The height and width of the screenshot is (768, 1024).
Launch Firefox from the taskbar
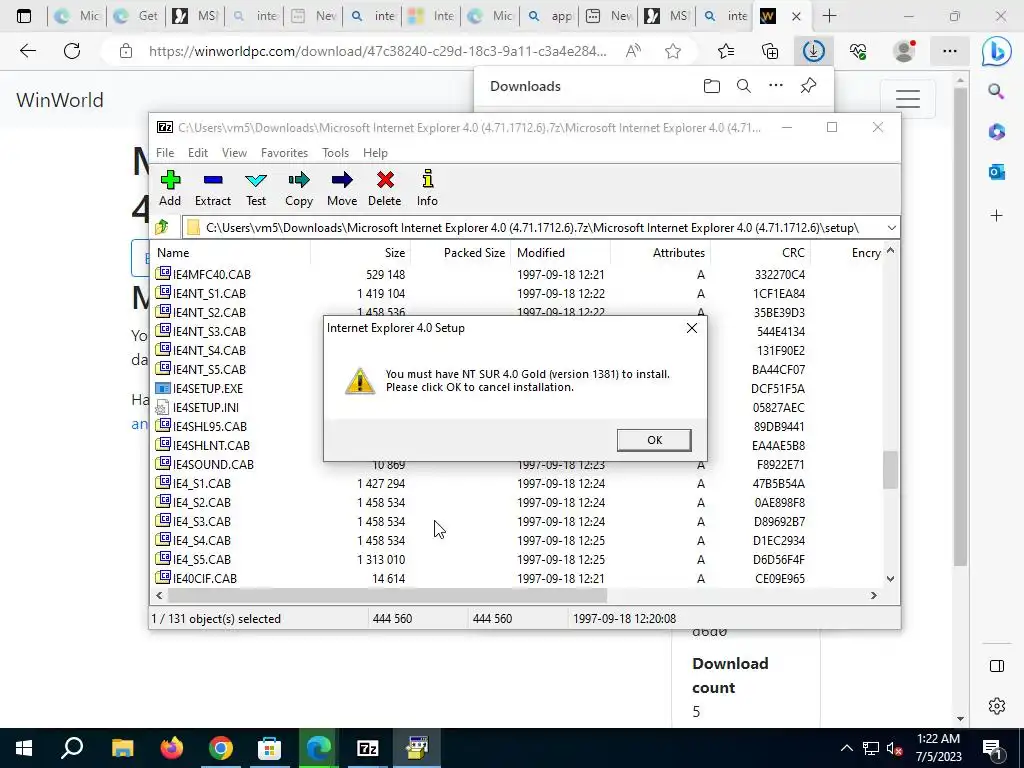pos(172,748)
